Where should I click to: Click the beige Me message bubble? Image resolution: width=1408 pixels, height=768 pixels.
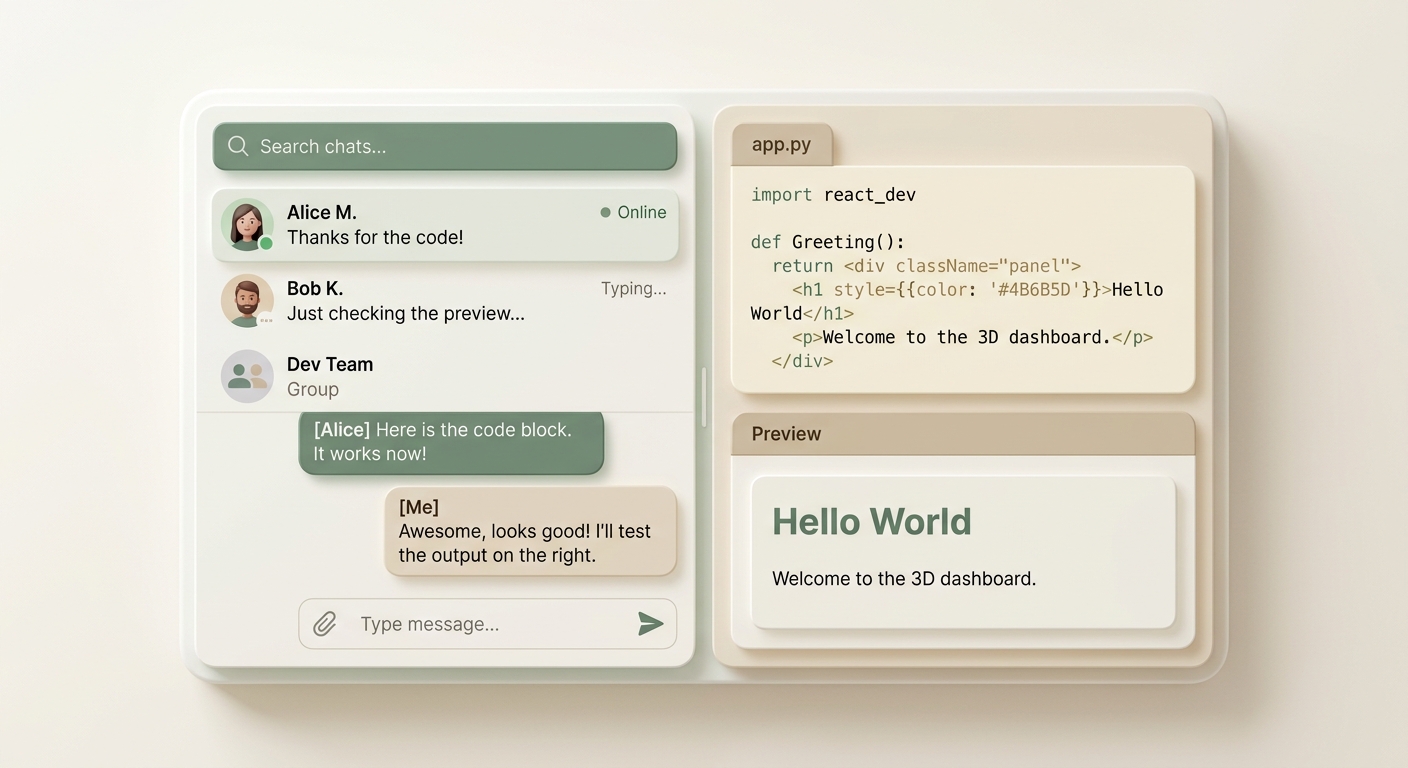point(530,531)
